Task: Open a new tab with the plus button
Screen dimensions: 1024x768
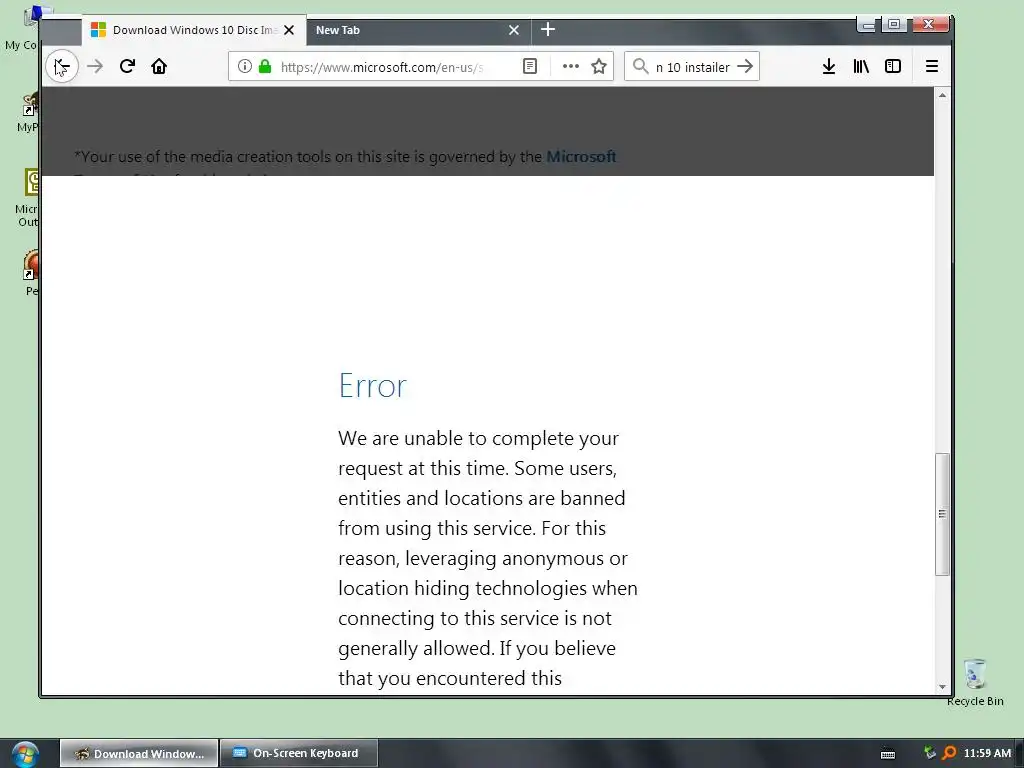Action: coord(548,29)
